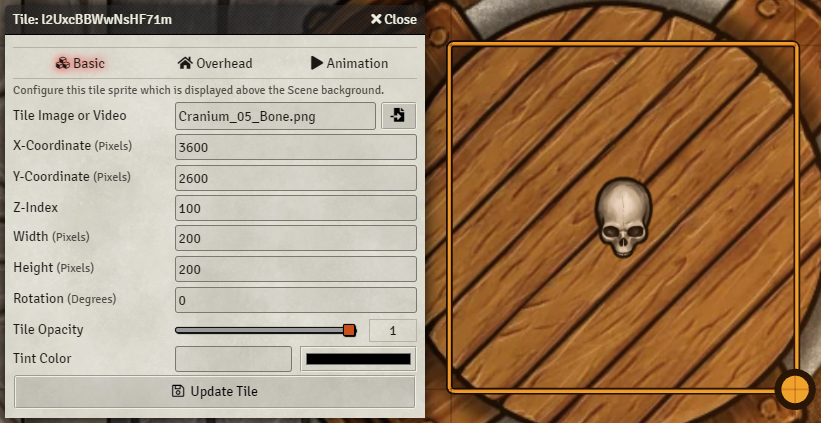Open the black Tint Color swatch picker
Image resolution: width=821 pixels, height=423 pixels.
click(x=358, y=359)
